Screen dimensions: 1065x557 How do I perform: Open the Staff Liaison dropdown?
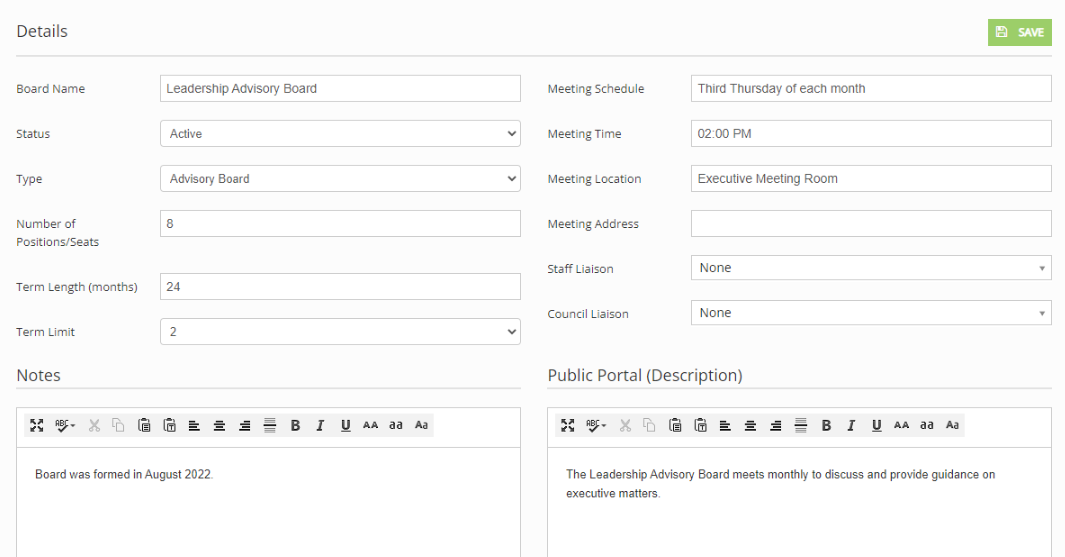871,268
